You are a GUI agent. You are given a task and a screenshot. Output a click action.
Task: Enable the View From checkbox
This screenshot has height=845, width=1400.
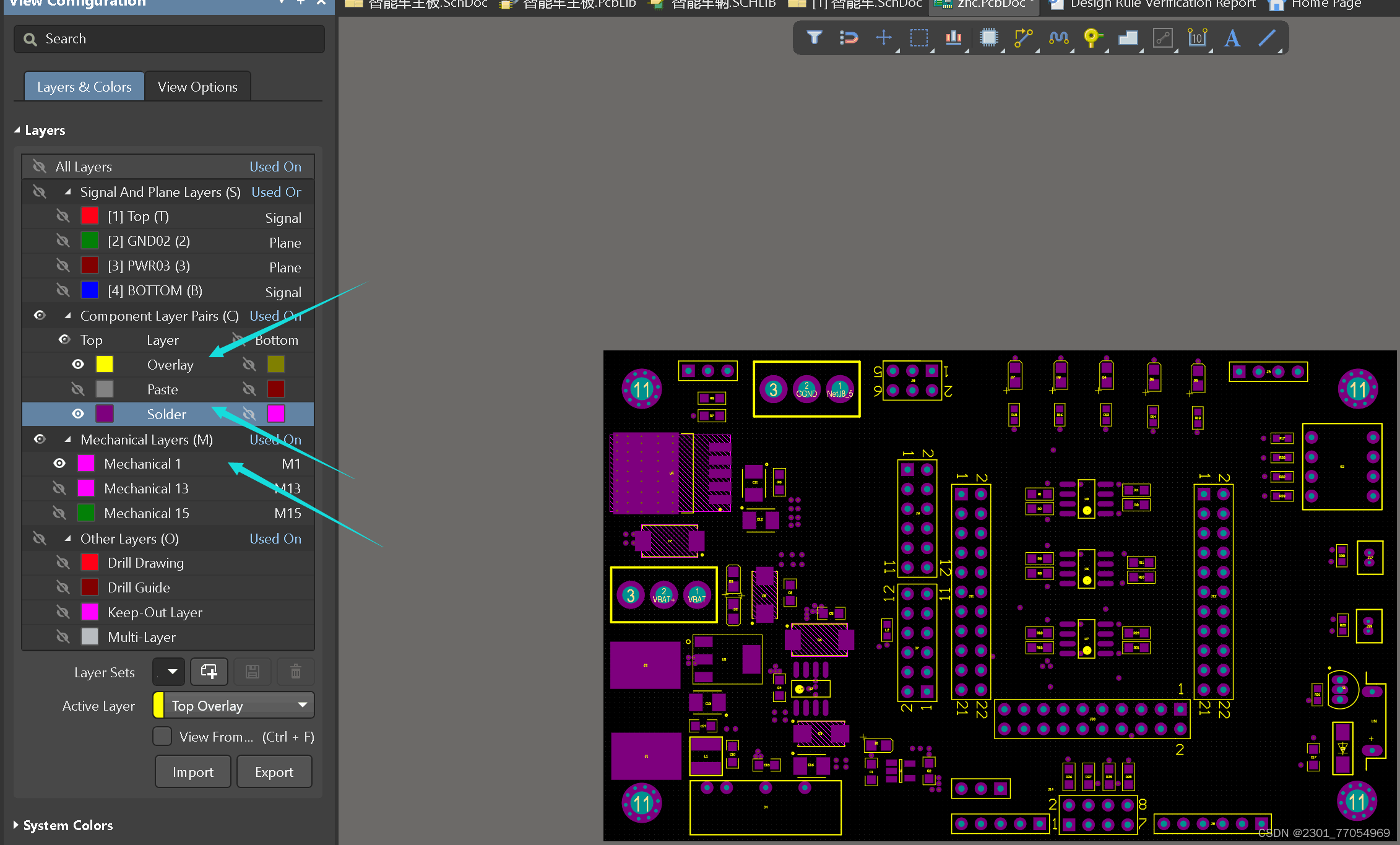coord(162,737)
